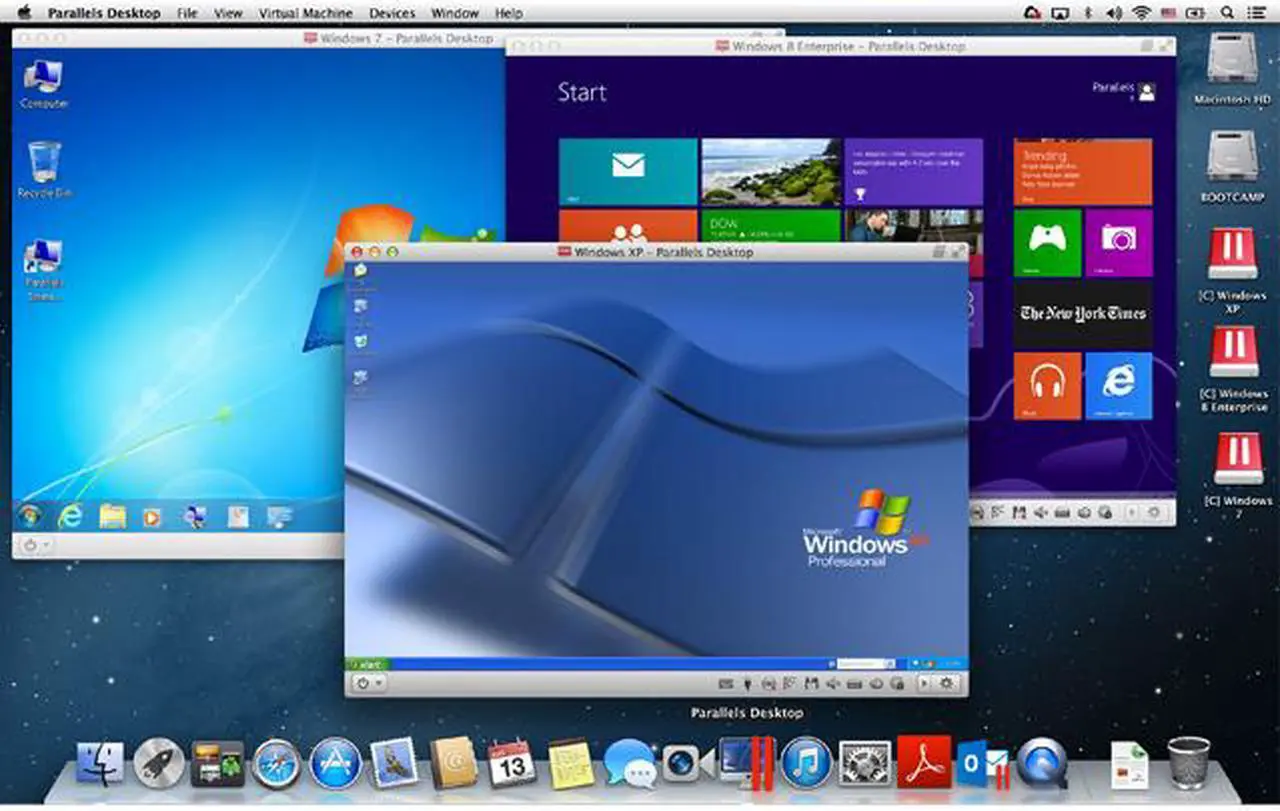Open the green DOW finance tile
The image size is (1280, 811).
pos(771,225)
